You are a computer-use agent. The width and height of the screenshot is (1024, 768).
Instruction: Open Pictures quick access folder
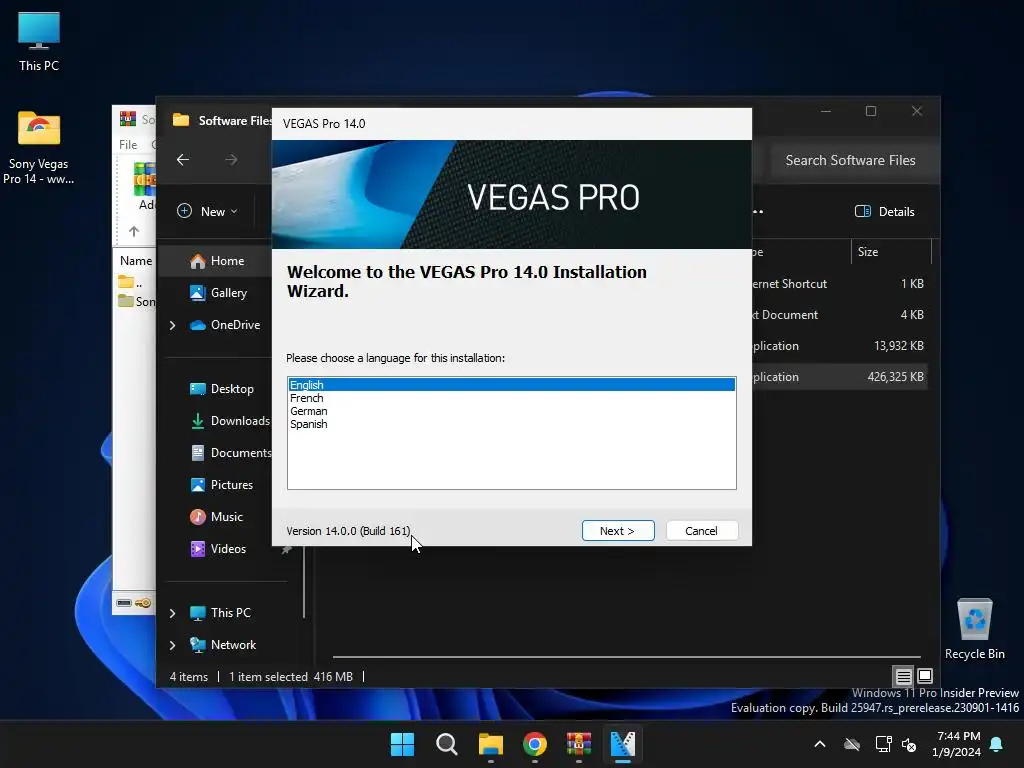221,485
